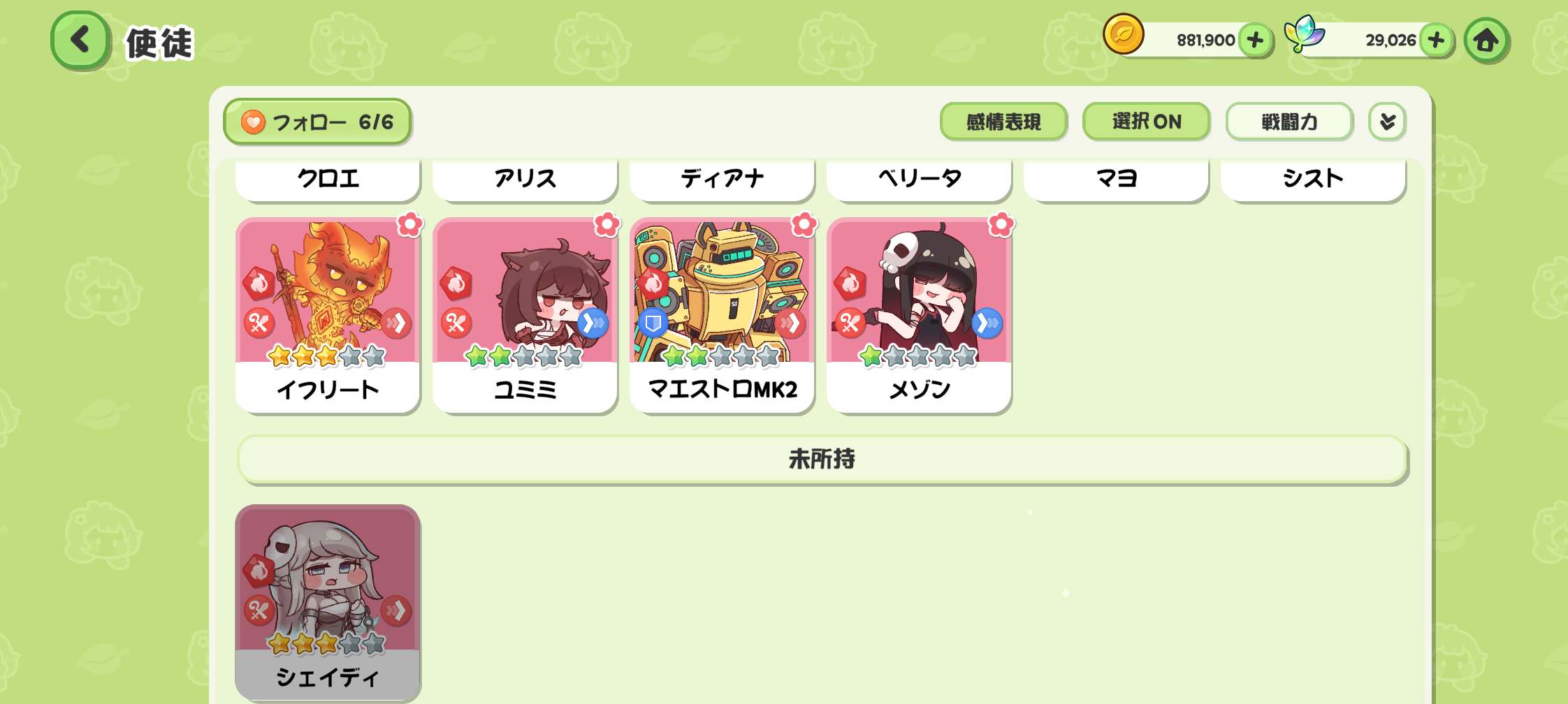Open the home screen via house icon
The width and height of the screenshot is (1568, 704).
(x=1486, y=41)
